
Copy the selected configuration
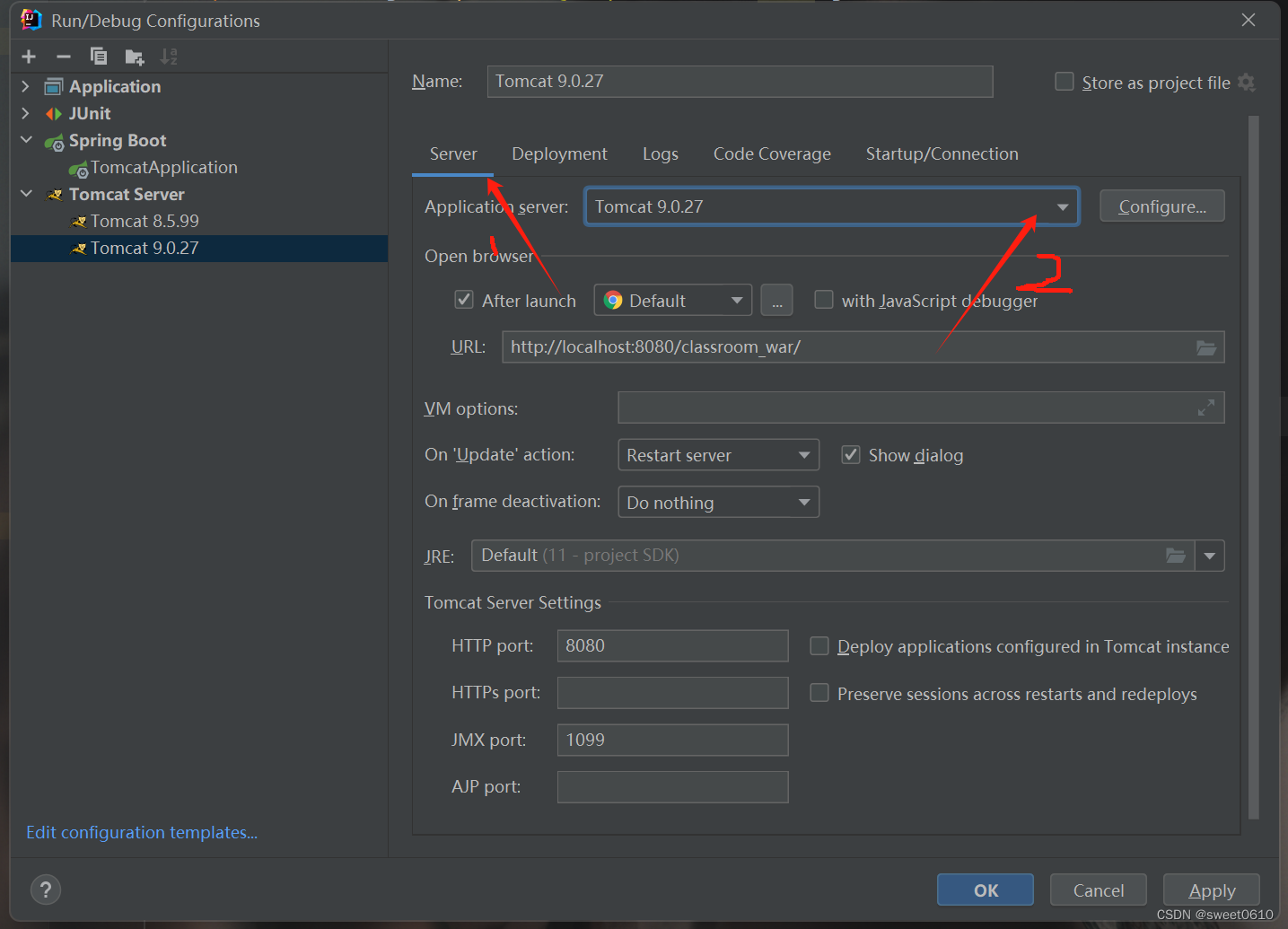[x=99, y=57]
